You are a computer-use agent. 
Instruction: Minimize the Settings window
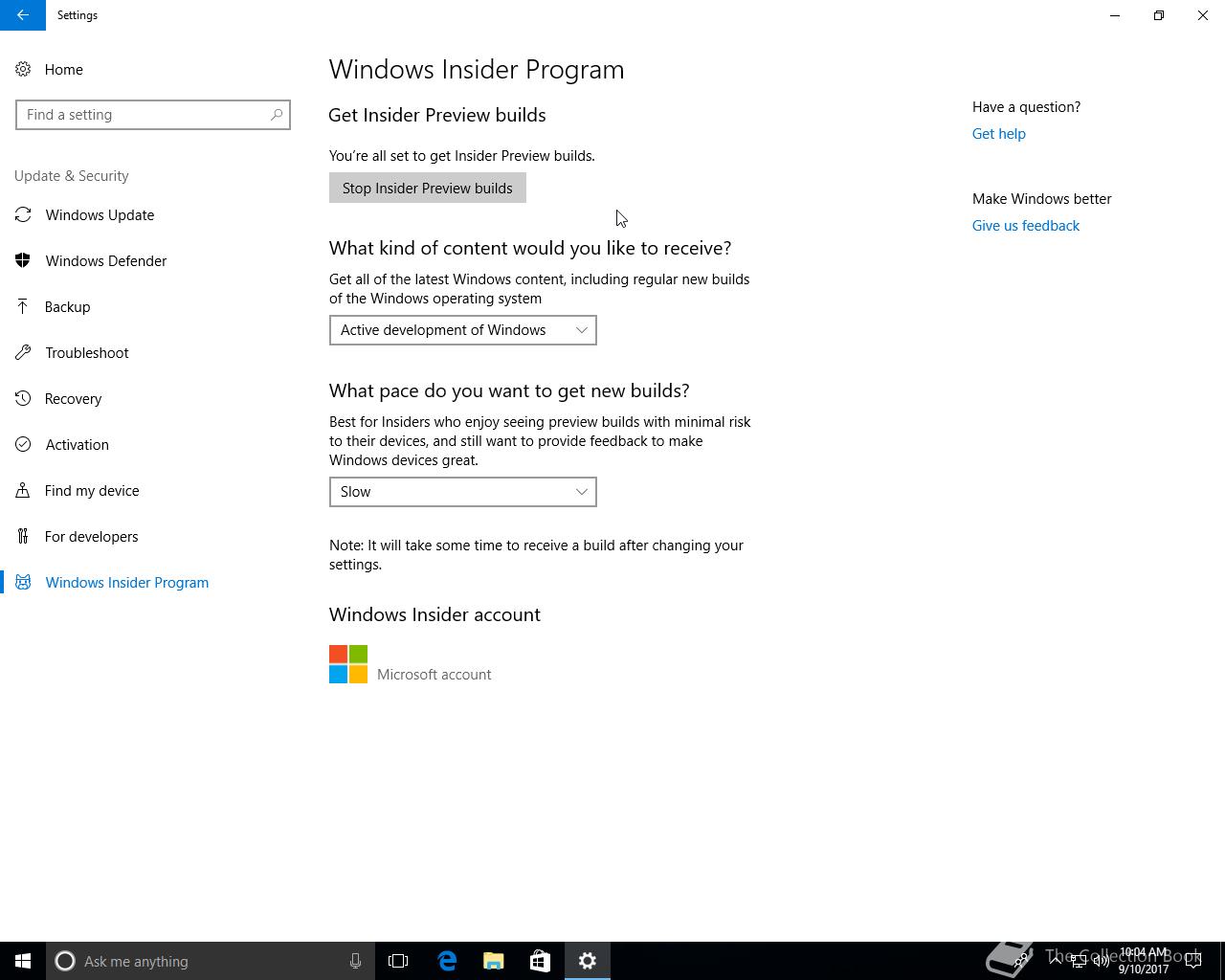click(1115, 15)
